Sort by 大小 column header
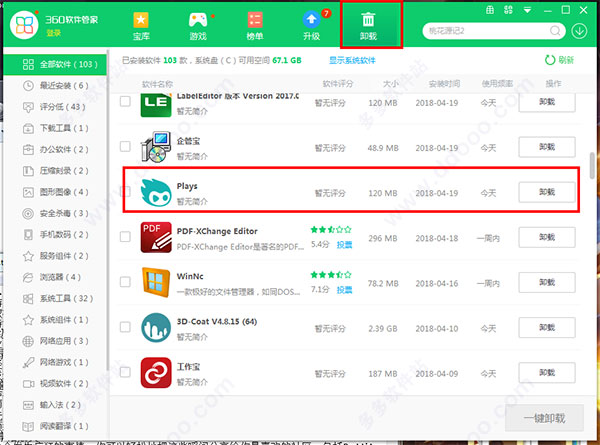The width and height of the screenshot is (600, 445). [x=391, y=84]
